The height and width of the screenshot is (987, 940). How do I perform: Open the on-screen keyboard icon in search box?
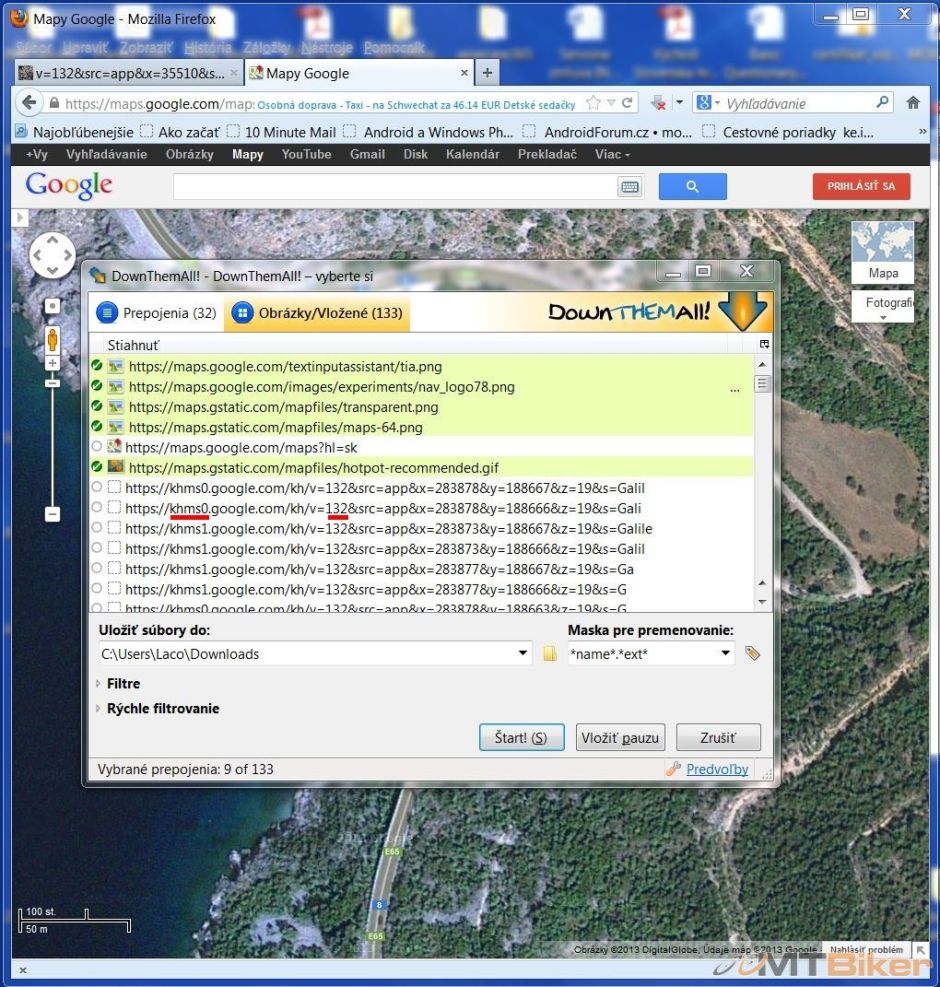[x=630, y=187]
